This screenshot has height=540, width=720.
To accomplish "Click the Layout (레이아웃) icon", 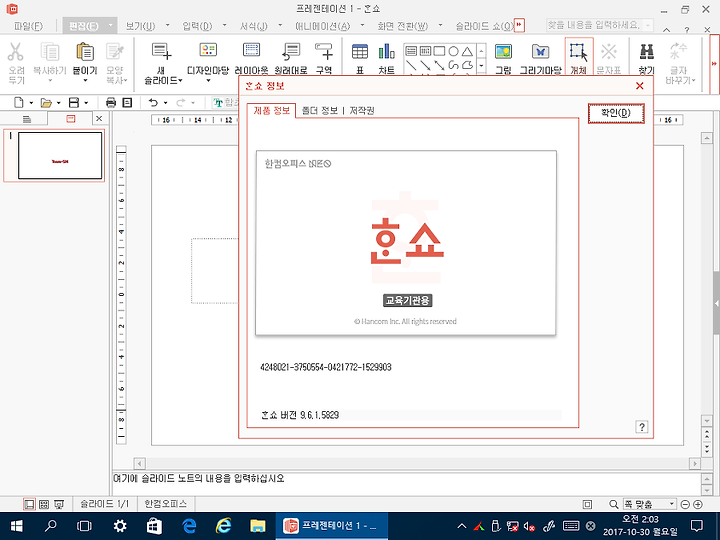I will (251, 51).
